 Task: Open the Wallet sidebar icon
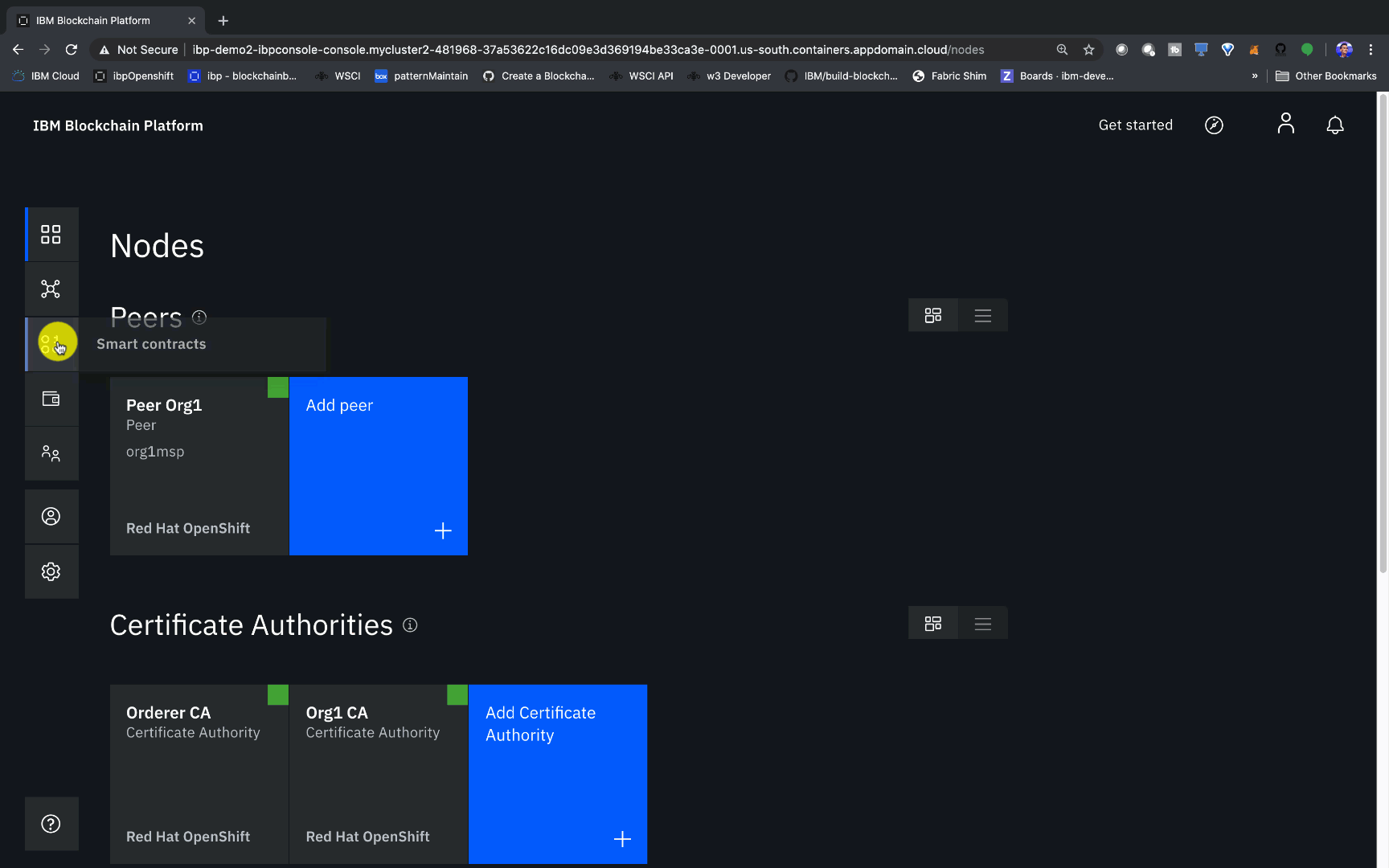click(x=51, y=399)
